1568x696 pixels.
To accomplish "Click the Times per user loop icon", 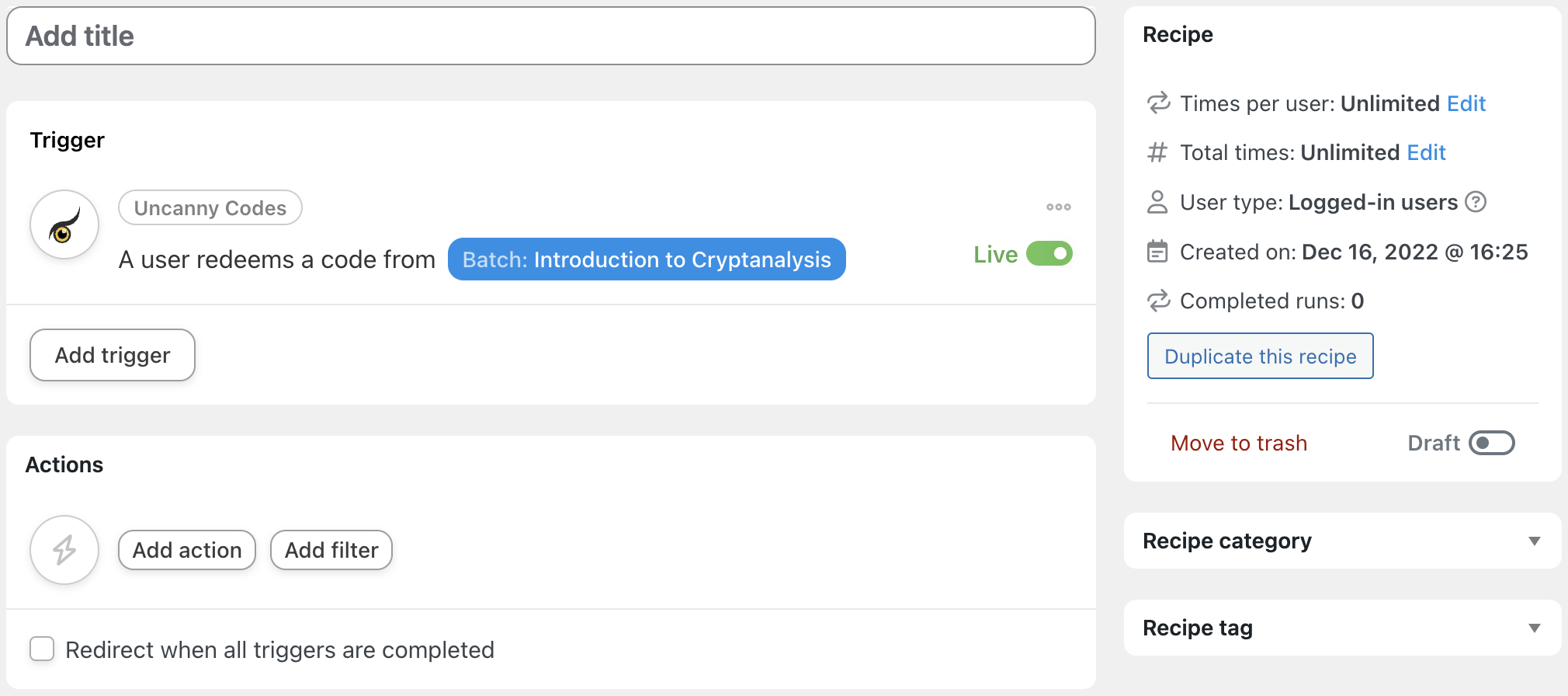I will [x=1158, y=103].
